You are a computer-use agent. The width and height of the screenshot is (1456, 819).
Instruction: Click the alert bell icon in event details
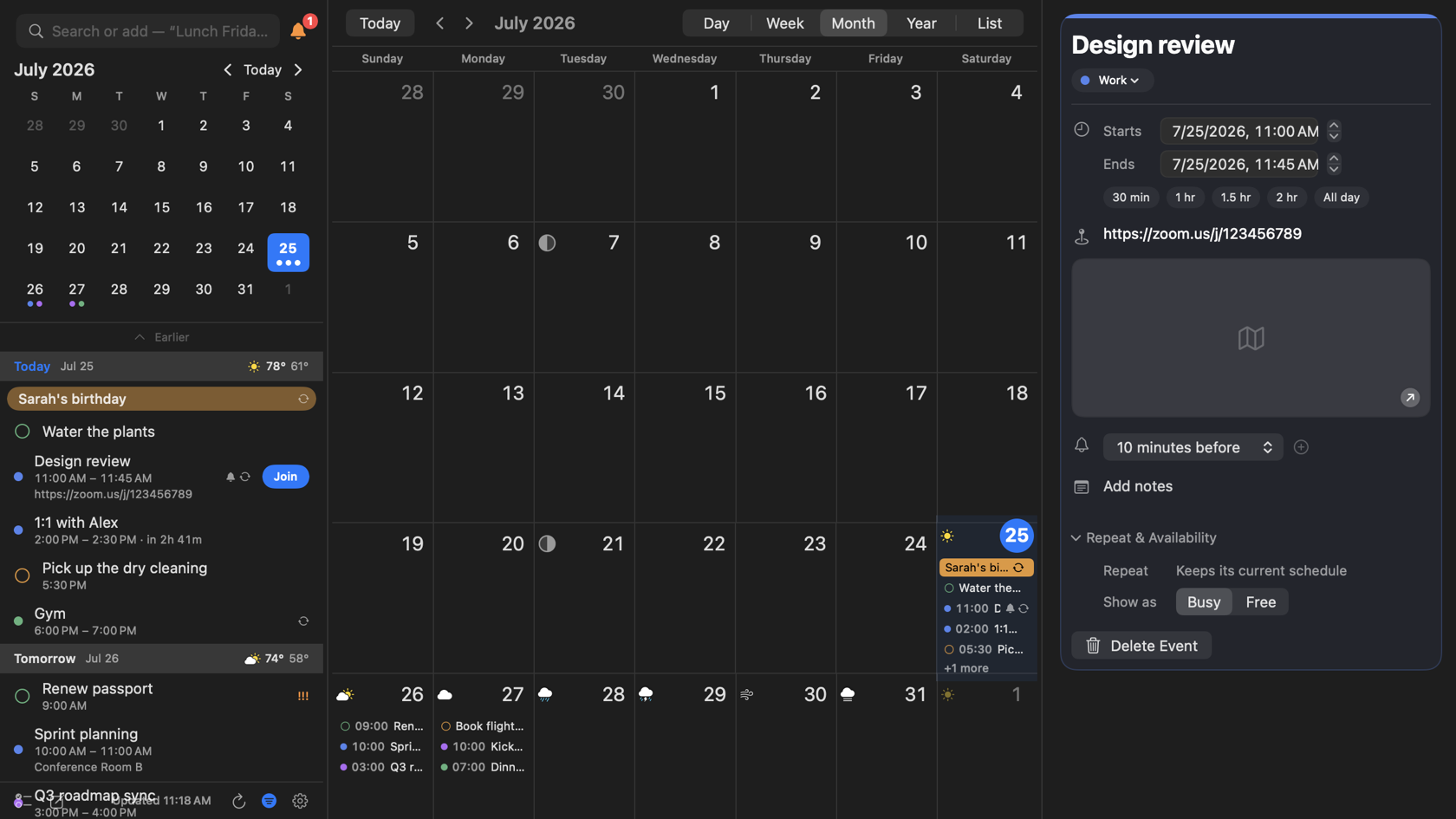pos(1082,445)
